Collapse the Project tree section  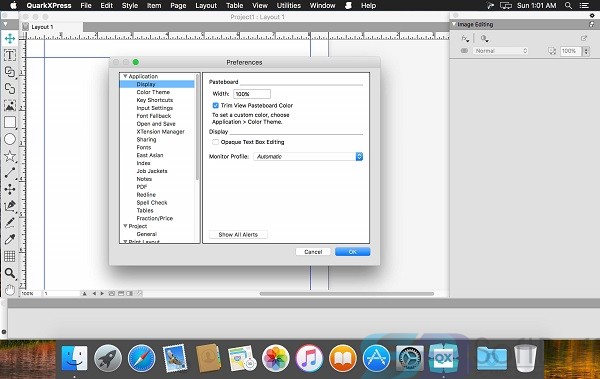125,226
